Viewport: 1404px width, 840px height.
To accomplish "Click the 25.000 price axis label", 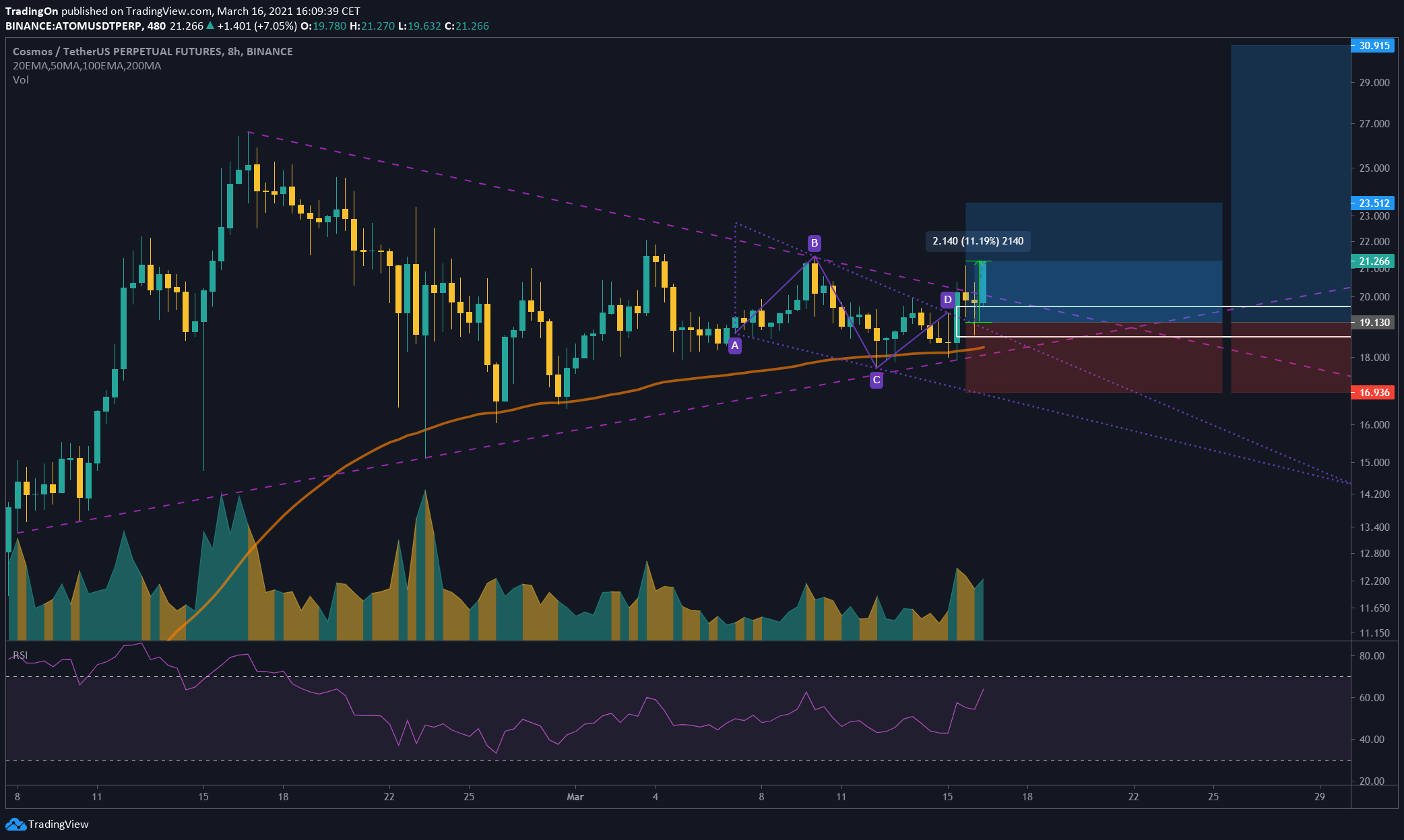I will click(1374, 168).
